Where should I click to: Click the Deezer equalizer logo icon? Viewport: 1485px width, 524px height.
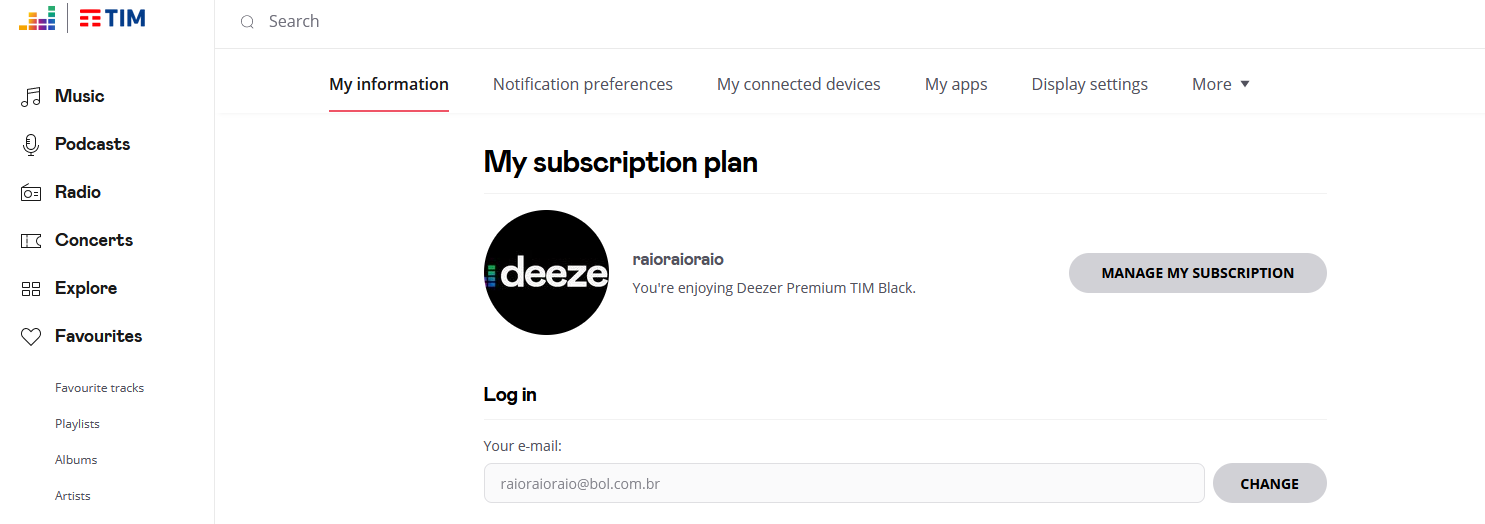click(x=37, y=18)
